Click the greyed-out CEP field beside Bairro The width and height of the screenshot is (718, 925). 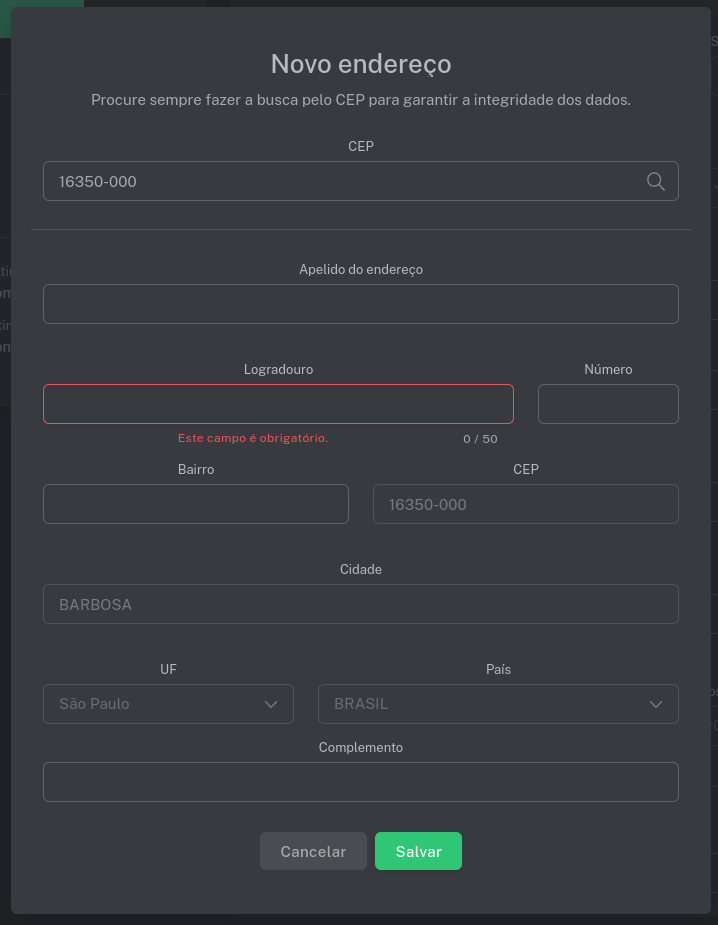click(525, 504)
